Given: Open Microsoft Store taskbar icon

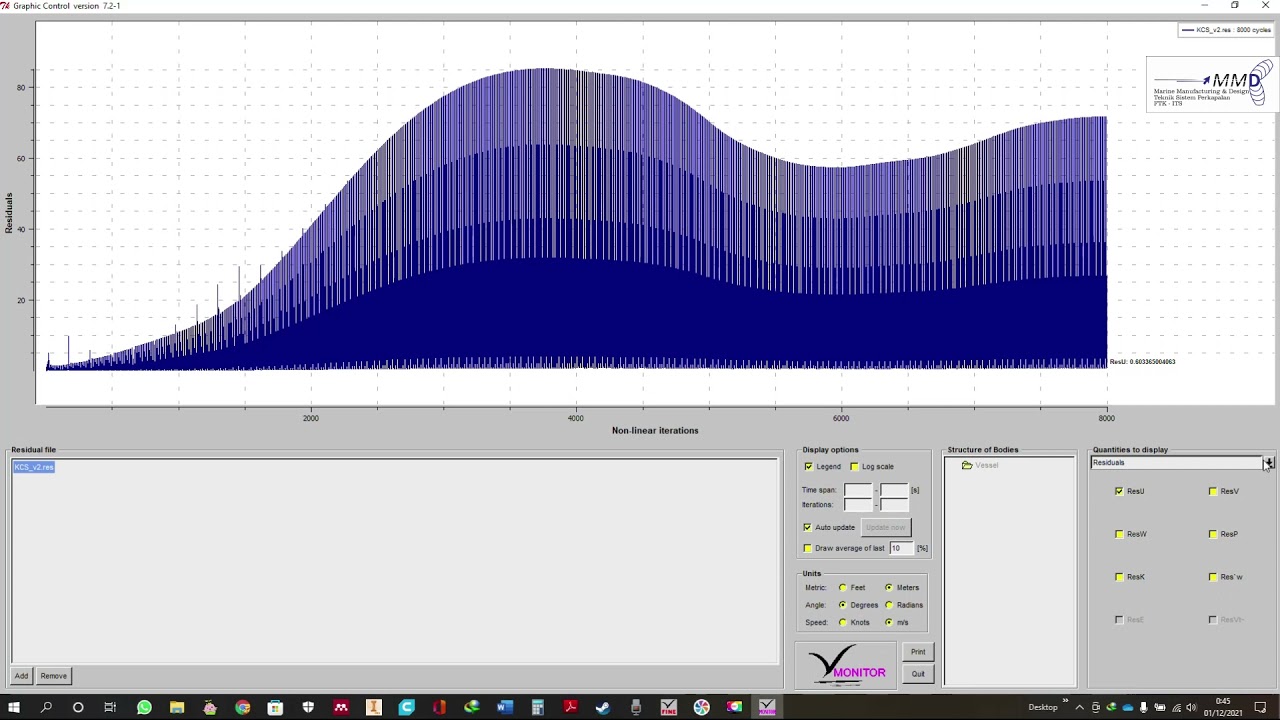Looking at the screenshot, I should (275, 708).
